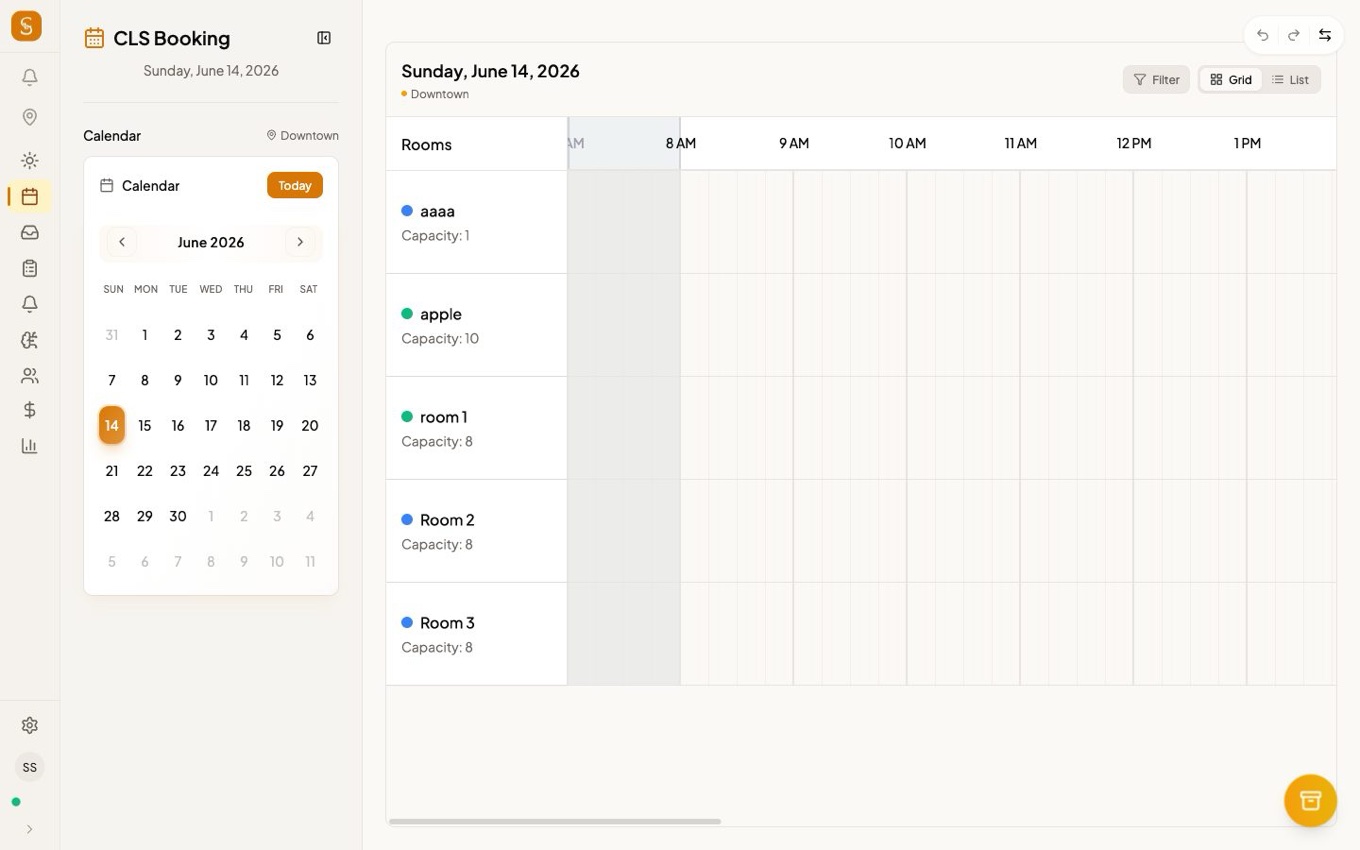Select June 20 in the mini calendar
This screenshot has height=850, width=1360.
(x=310, y=425)
